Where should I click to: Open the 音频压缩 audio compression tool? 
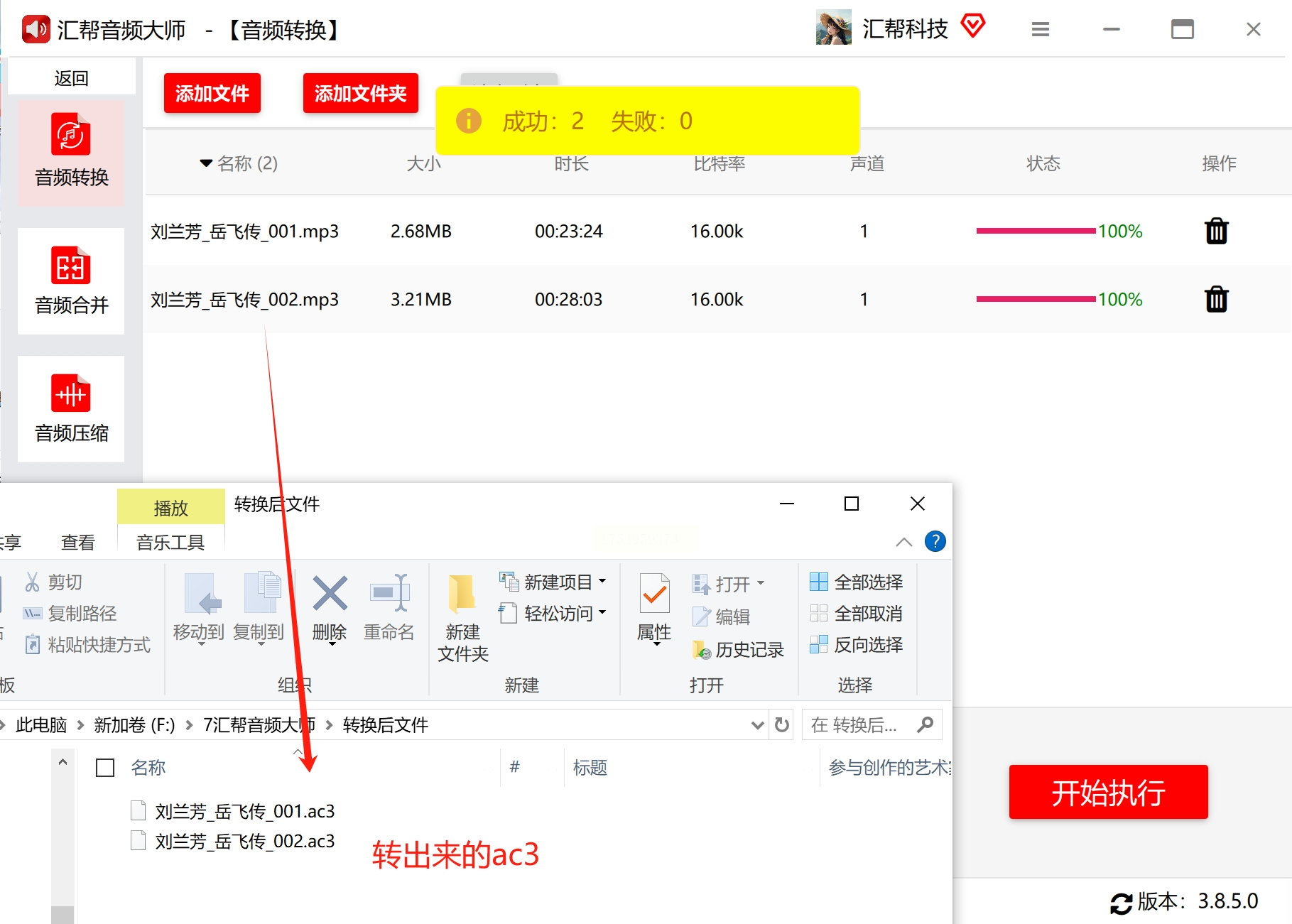pos(71,408)
